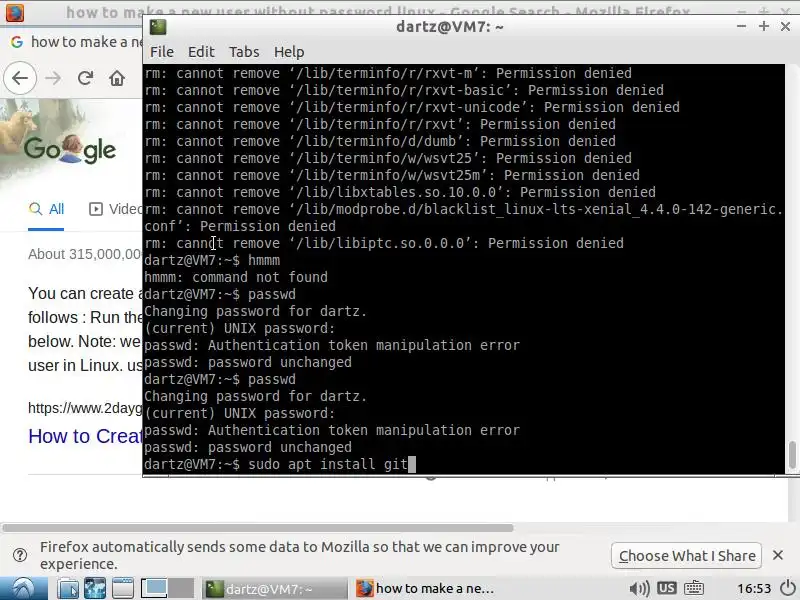
Task: Minimize the dartz@VM7 terminal window
Action: [x=741, y=27]
